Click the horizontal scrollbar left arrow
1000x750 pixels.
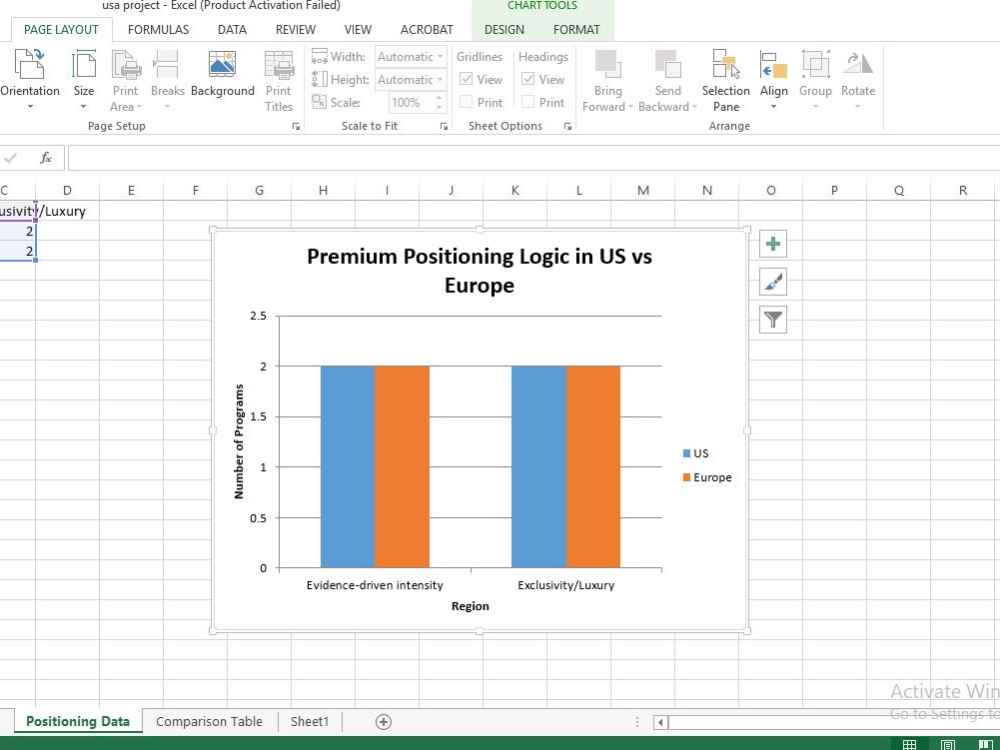(661, 722)
